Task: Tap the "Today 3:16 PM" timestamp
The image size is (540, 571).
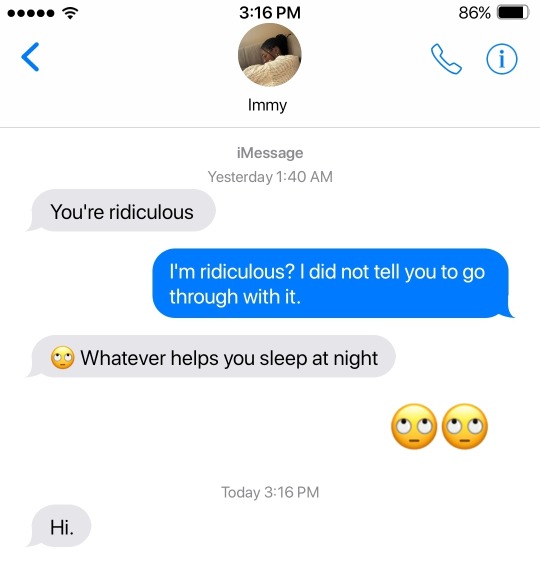Action: click(x=270, y=492)
